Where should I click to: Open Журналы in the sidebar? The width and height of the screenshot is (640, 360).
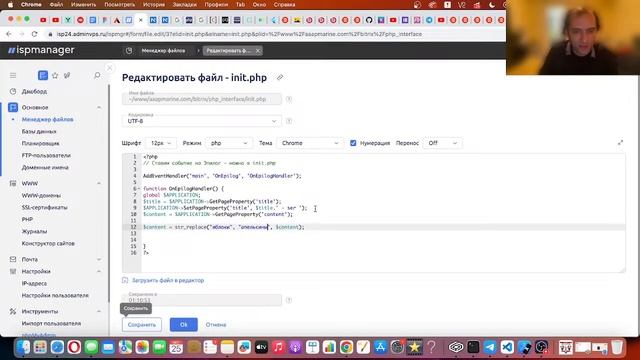point(34,231)
